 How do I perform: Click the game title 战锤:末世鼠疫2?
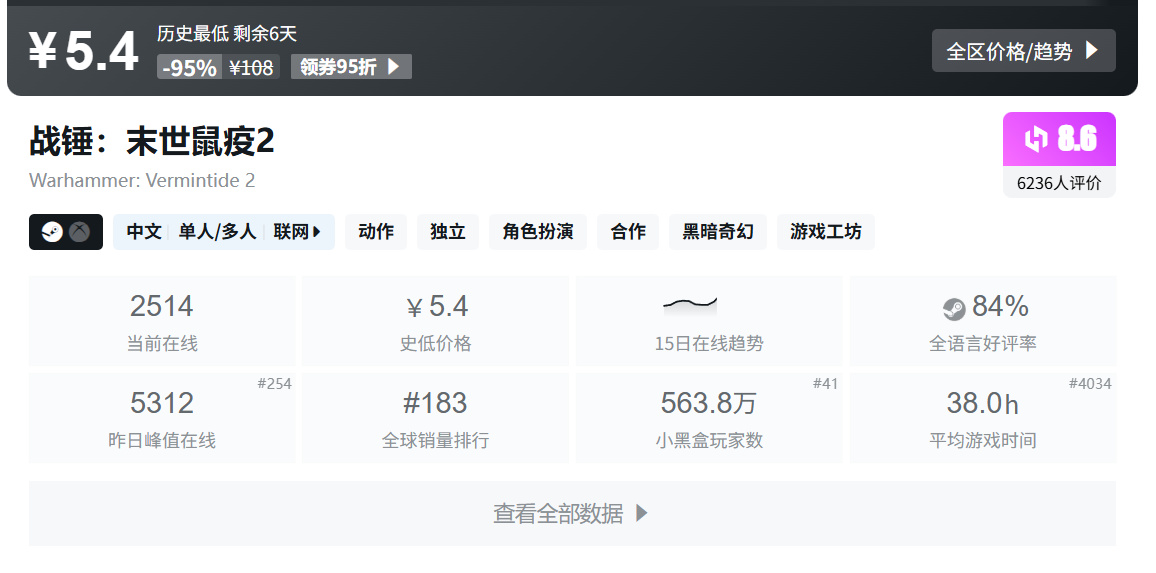pyautogui.click(x=152, y=141)
